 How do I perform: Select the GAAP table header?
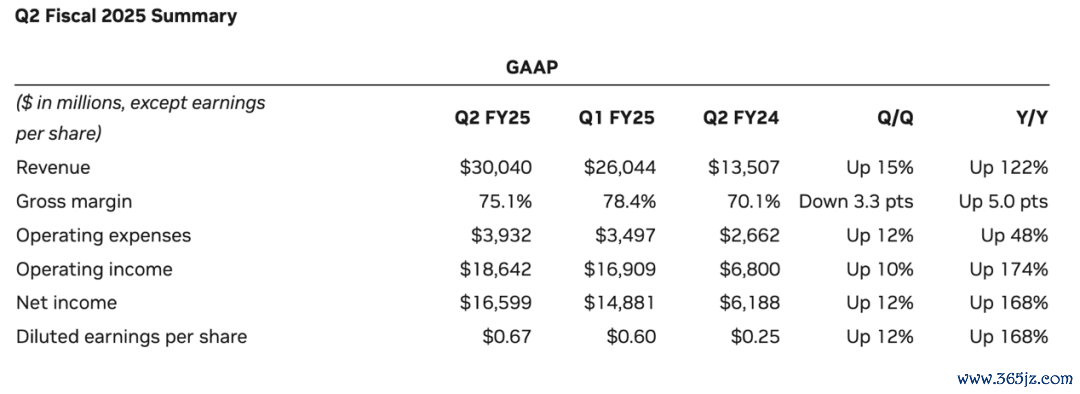click(532, 68)
